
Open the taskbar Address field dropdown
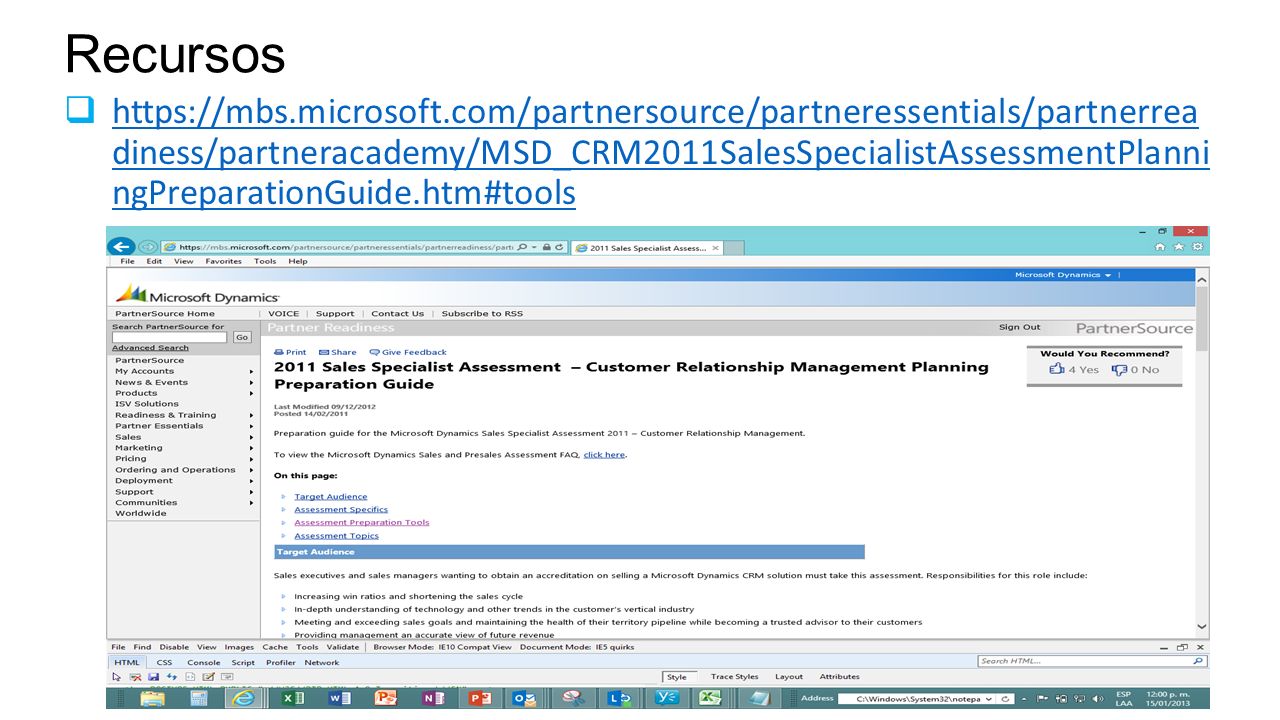[989, 698]
